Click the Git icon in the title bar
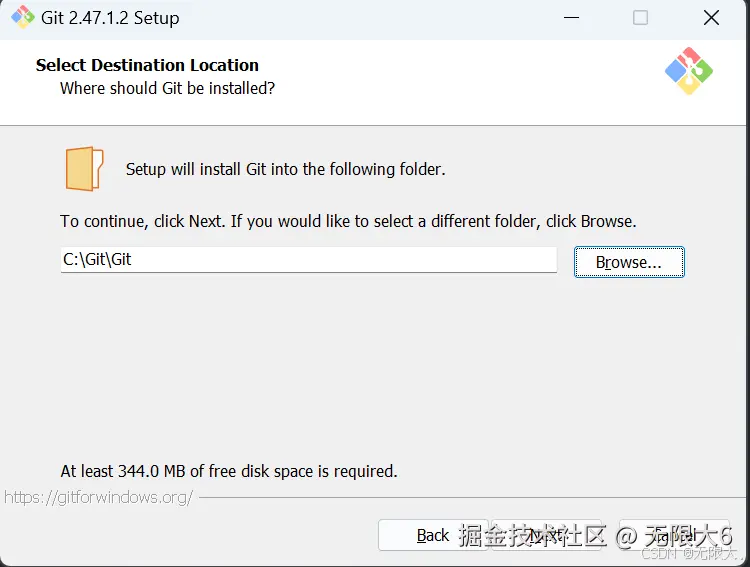750x567 pixels. (x=22, y=18)
